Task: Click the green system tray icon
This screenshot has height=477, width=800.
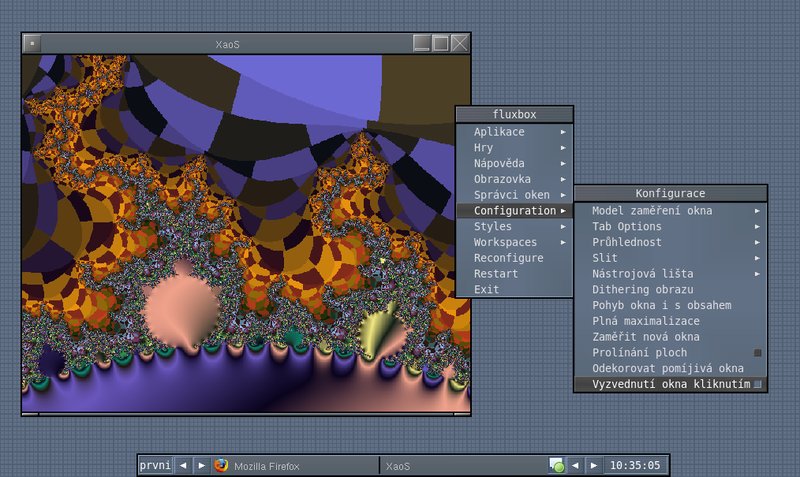Action: click(557, 466)
